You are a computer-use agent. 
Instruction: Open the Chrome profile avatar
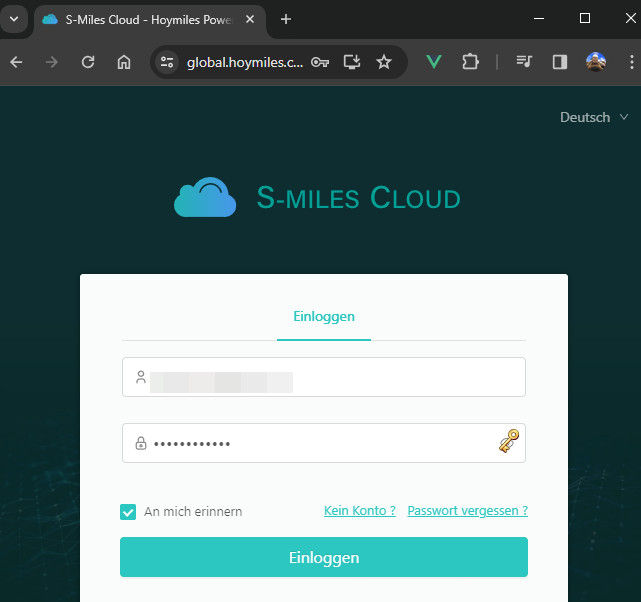pos(596,62)
